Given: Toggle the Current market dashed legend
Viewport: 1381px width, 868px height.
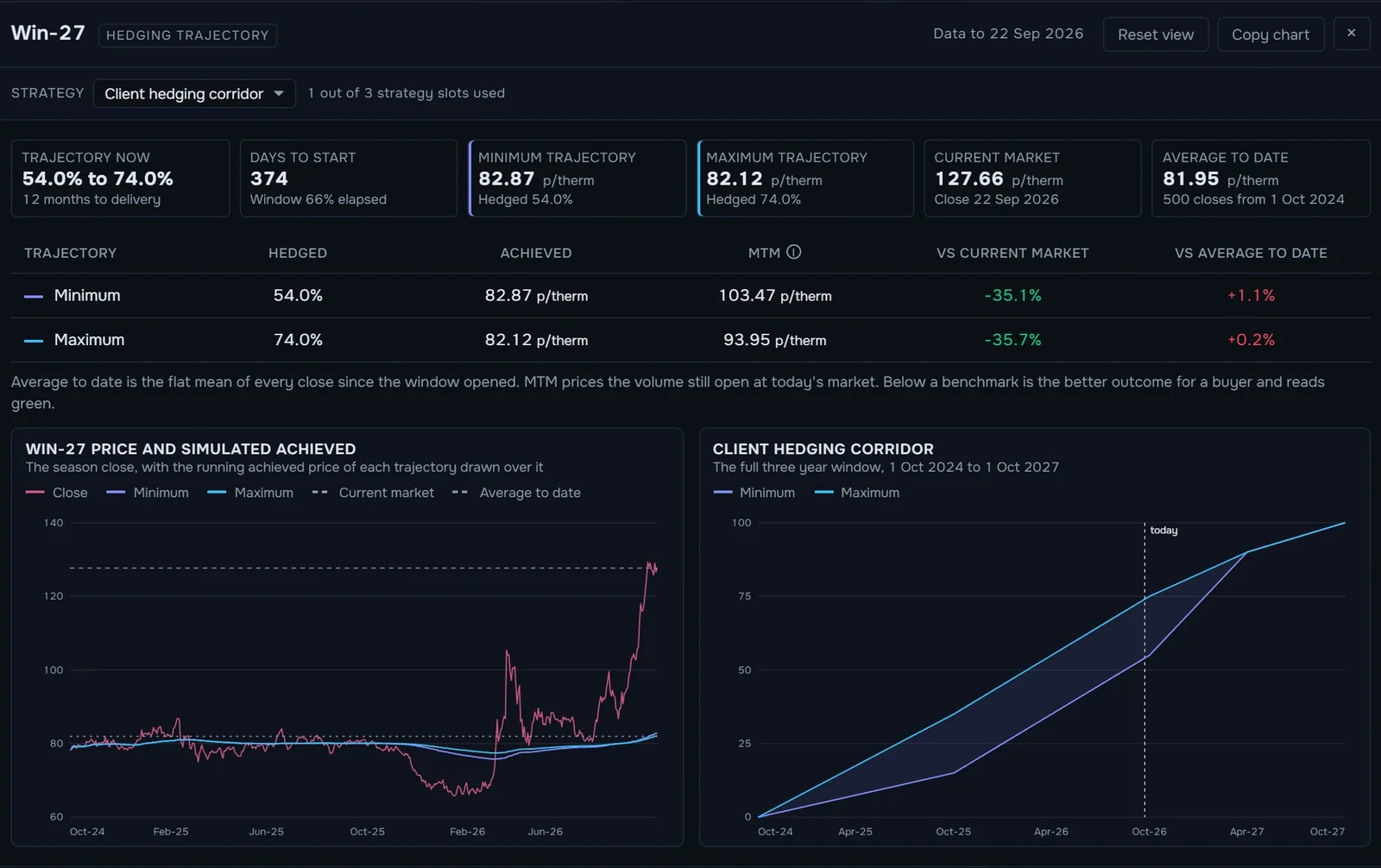Looking at the screenshot, I should (x=373, y=493).
